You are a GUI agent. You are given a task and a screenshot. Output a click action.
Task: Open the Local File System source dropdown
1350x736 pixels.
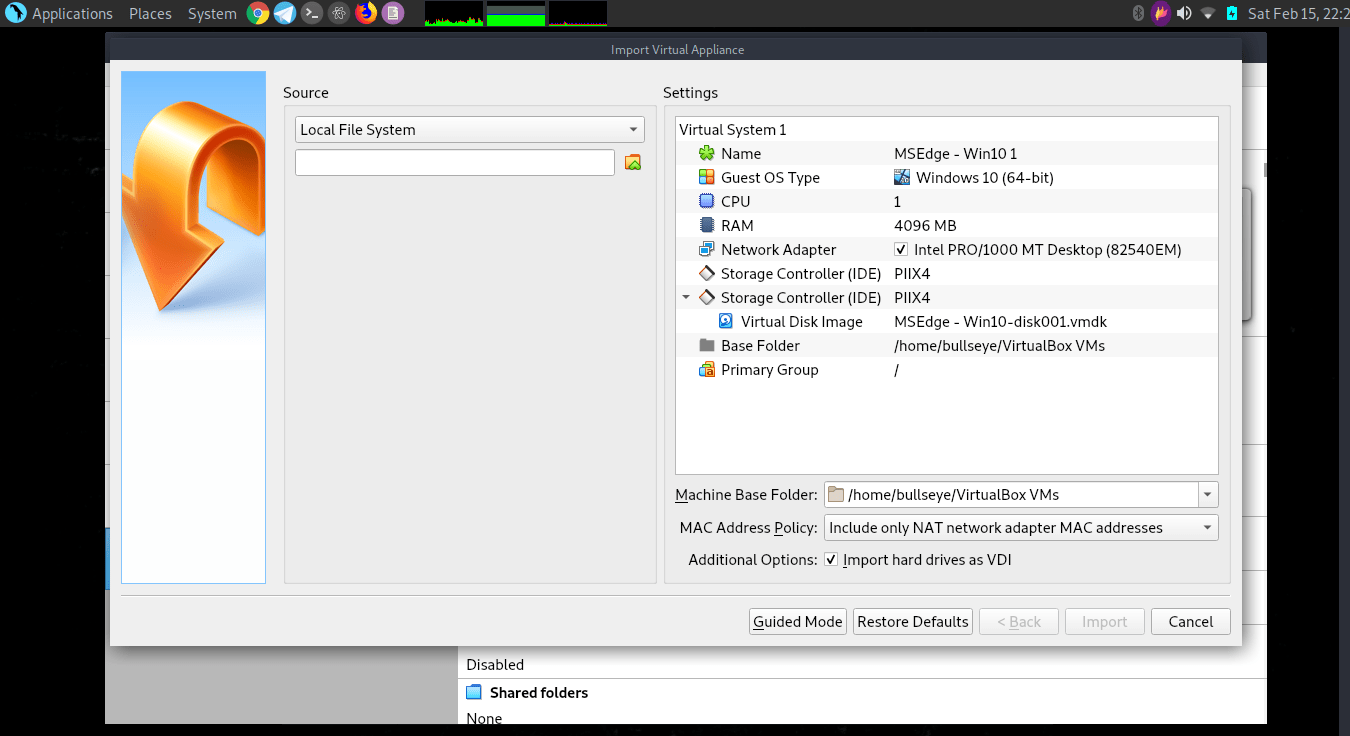pos(470,130)
